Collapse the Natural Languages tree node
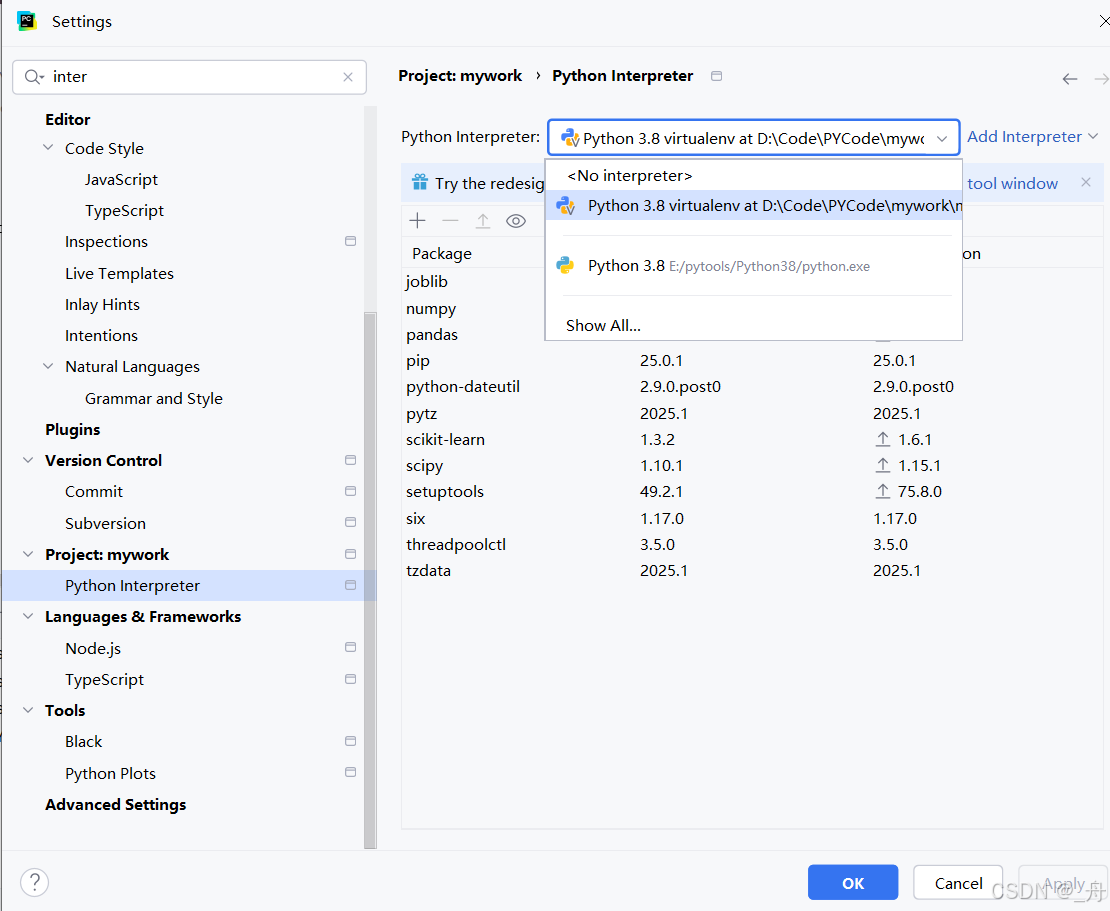1110x911 pixels. pos(48,366)
